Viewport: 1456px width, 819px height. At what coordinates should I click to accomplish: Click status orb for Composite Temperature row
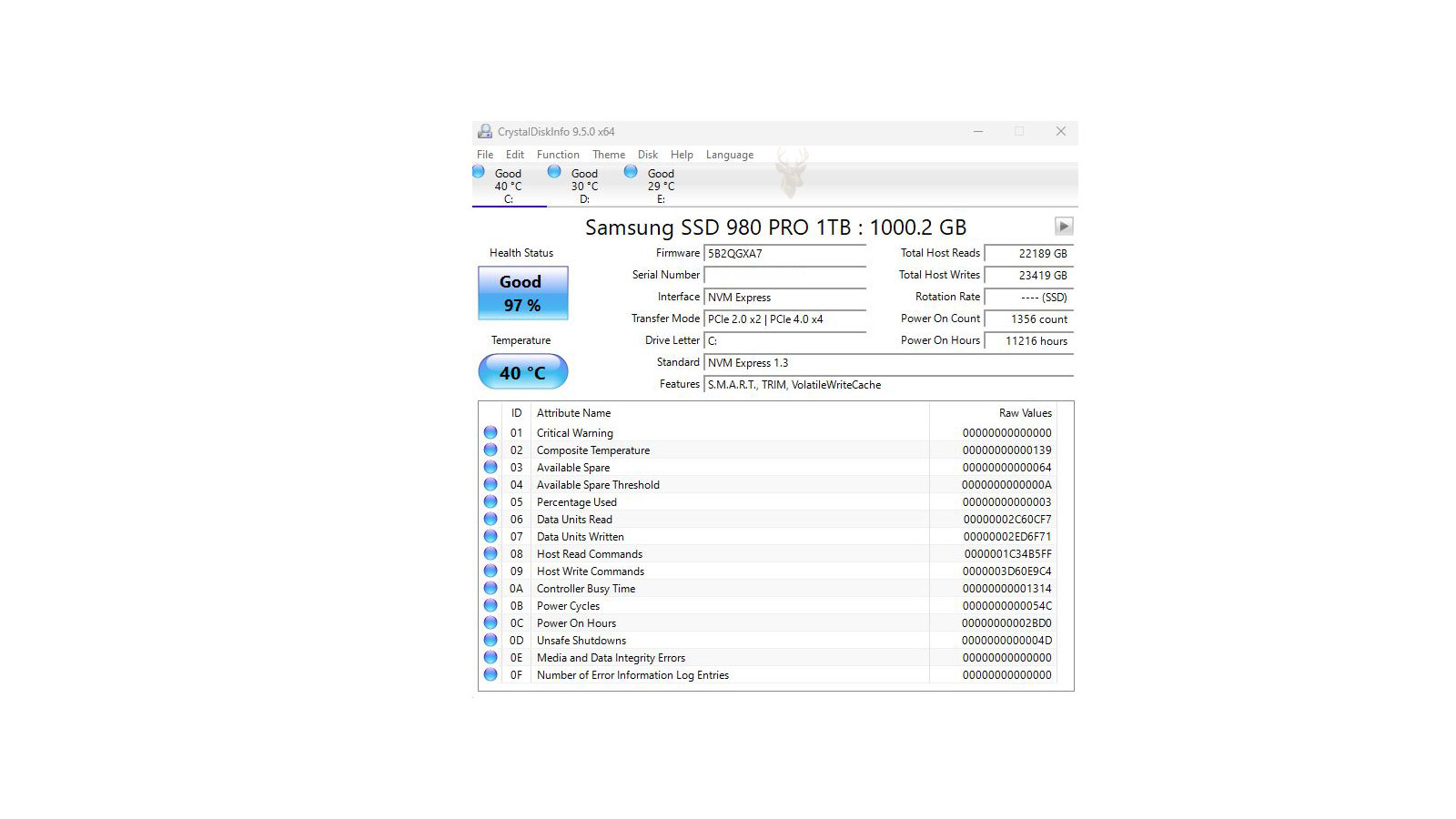coord(490,450)
